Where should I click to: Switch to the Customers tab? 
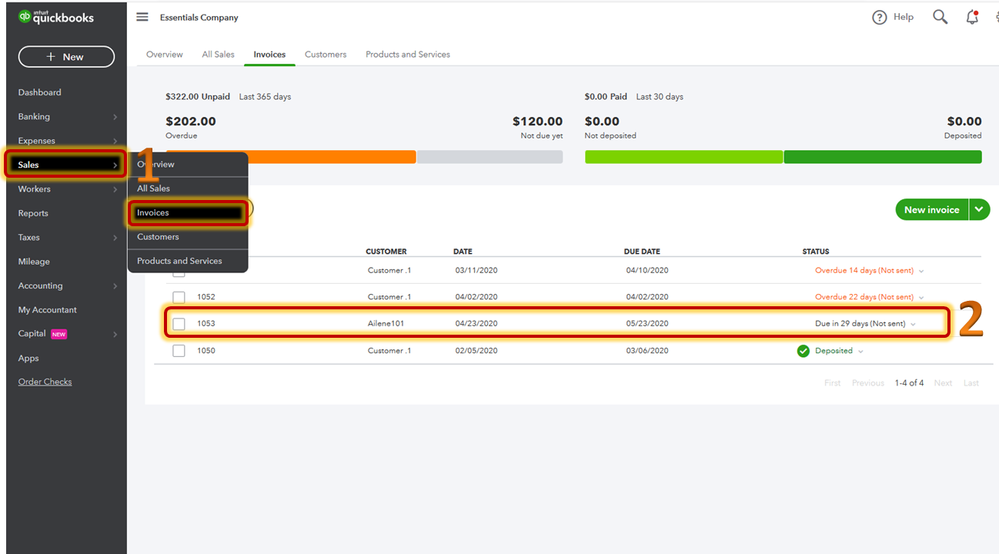tap(326, 55)
